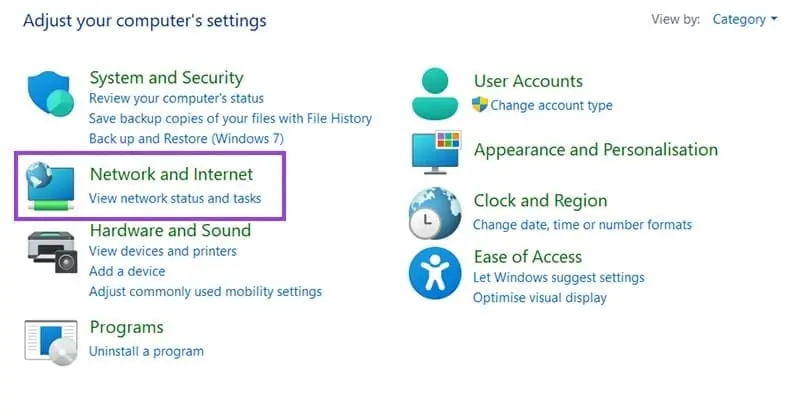800x419 pixels.
Task: Choose Add a device
Action: (127, 271)
